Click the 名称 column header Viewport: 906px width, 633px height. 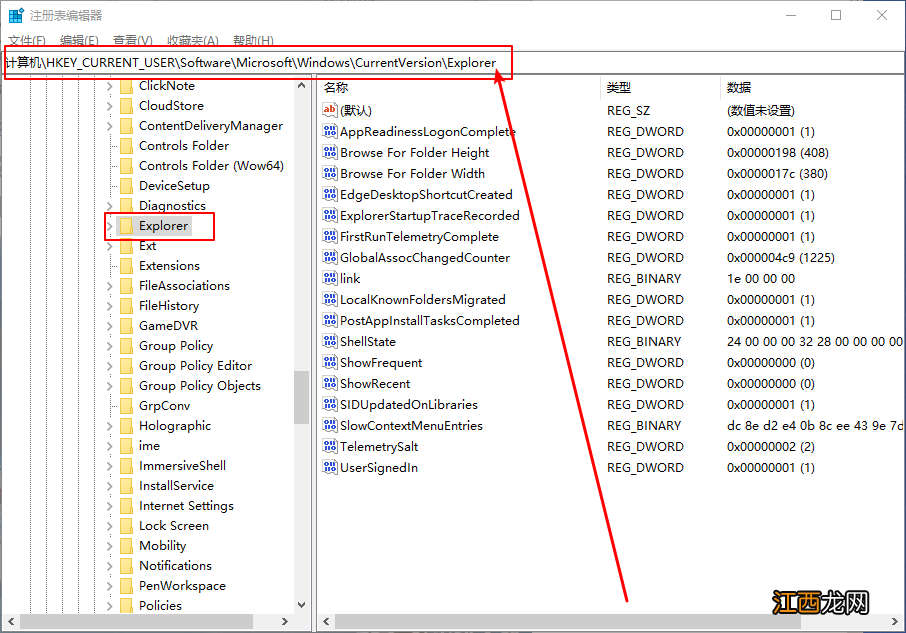[x=337, y=88]
